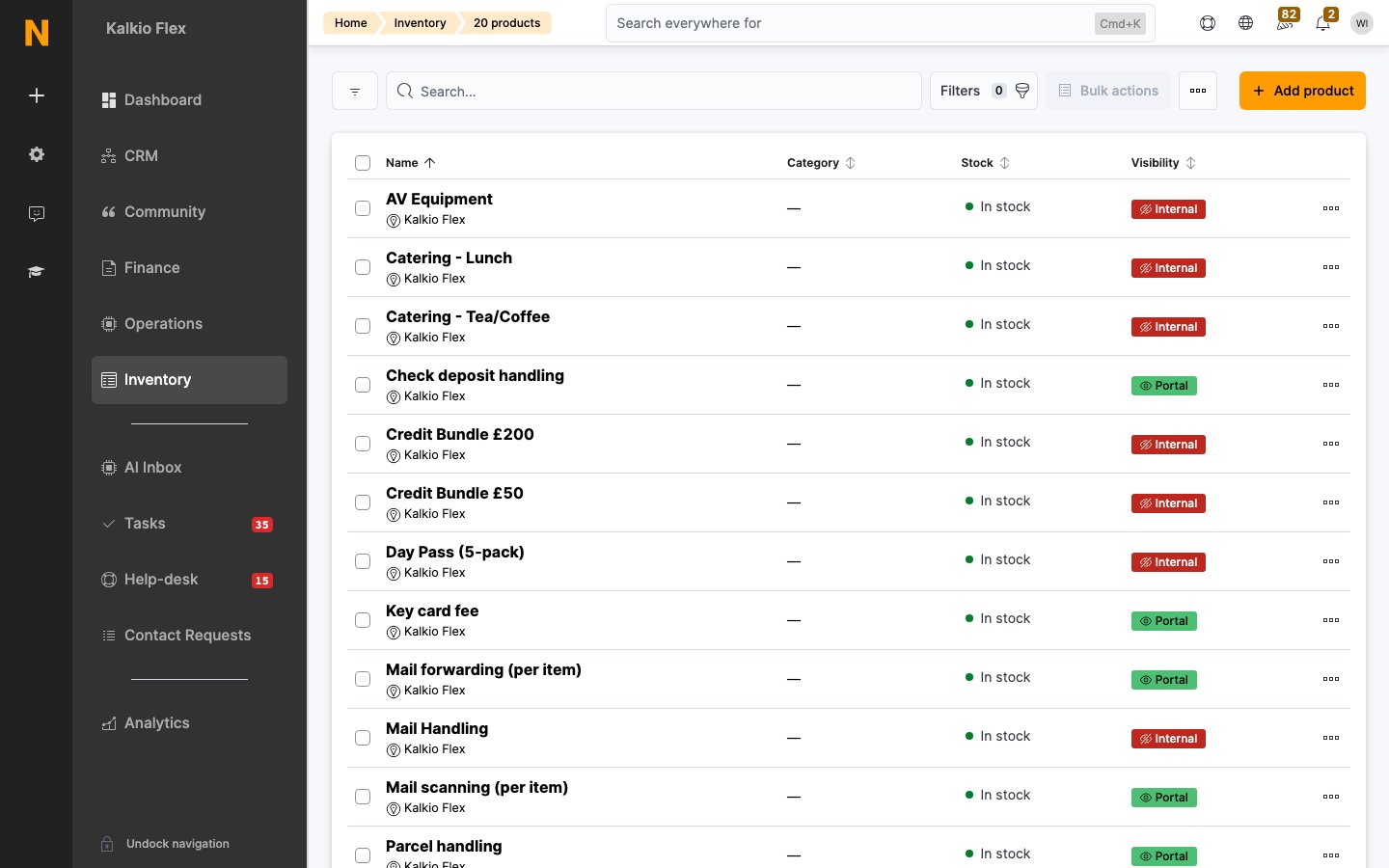Sort by the Stock column header
Viewport: 1389px width, 868px height.
(985, 163)
